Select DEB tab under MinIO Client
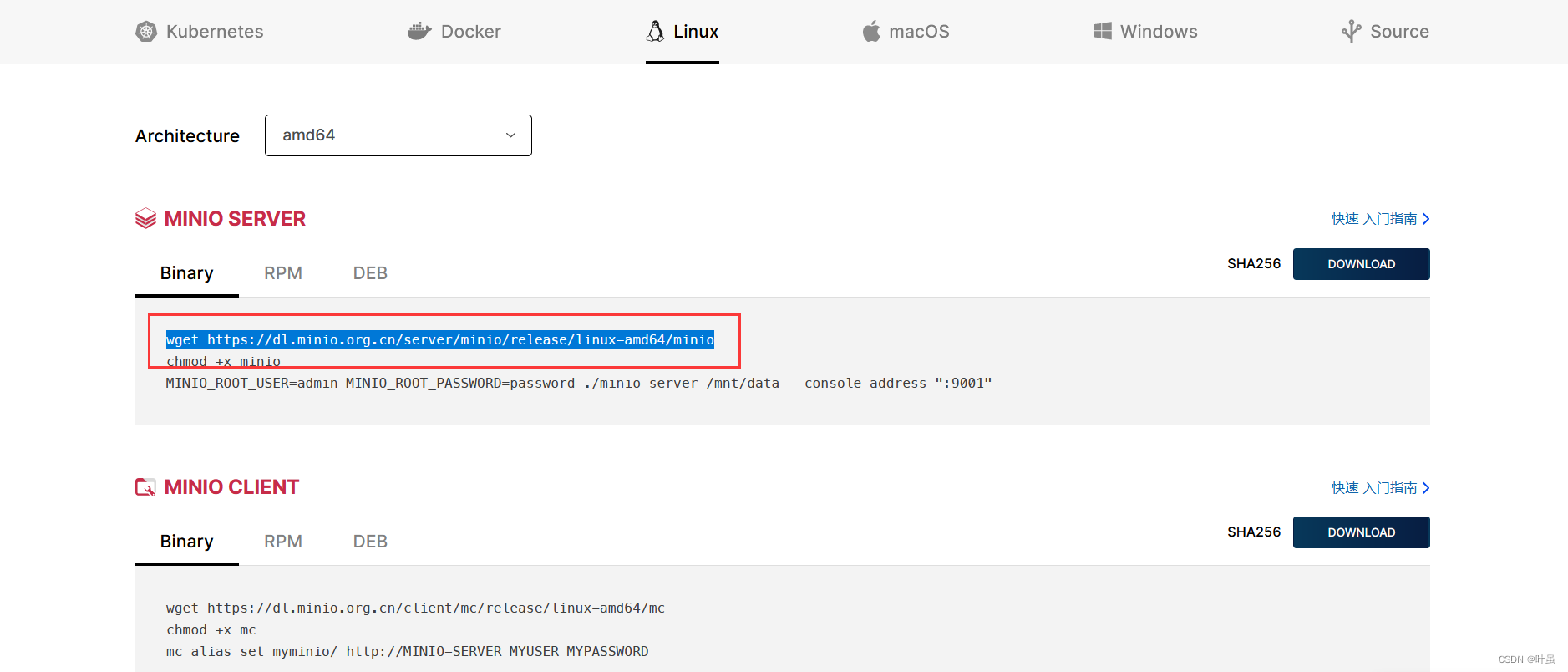This screenshot has width=1568, height=672. 370,542
